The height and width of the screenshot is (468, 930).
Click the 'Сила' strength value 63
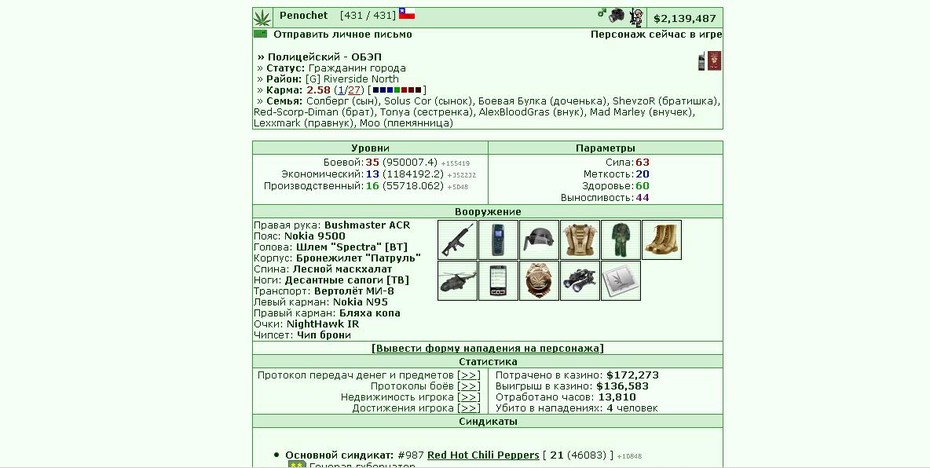point(642,163)
